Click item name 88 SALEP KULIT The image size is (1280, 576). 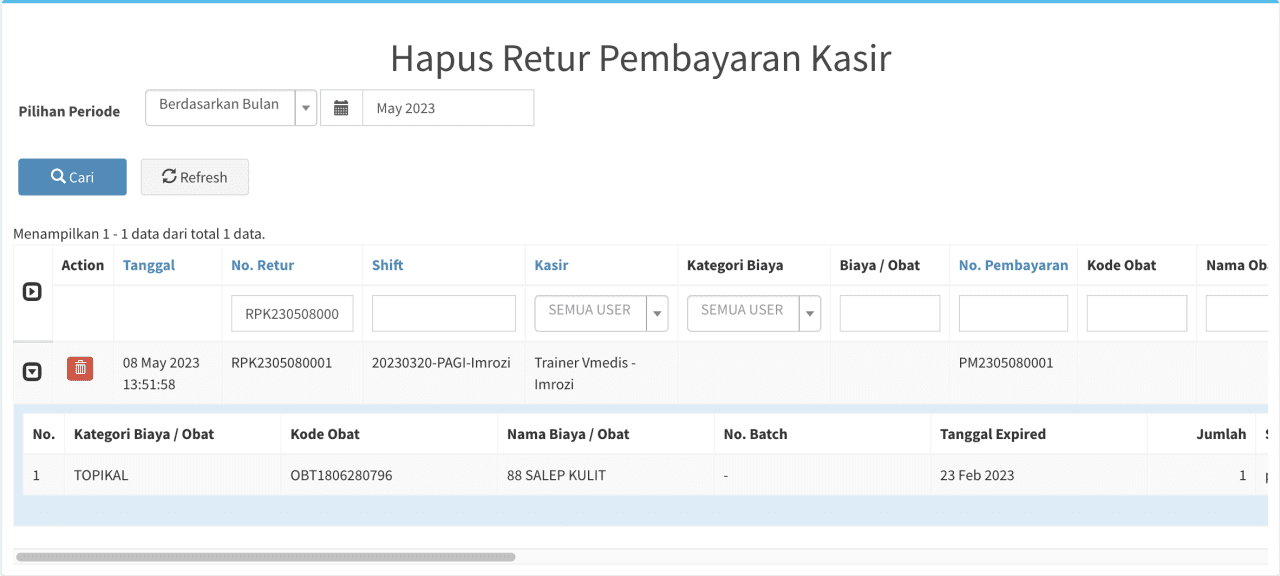click(556, 475)
